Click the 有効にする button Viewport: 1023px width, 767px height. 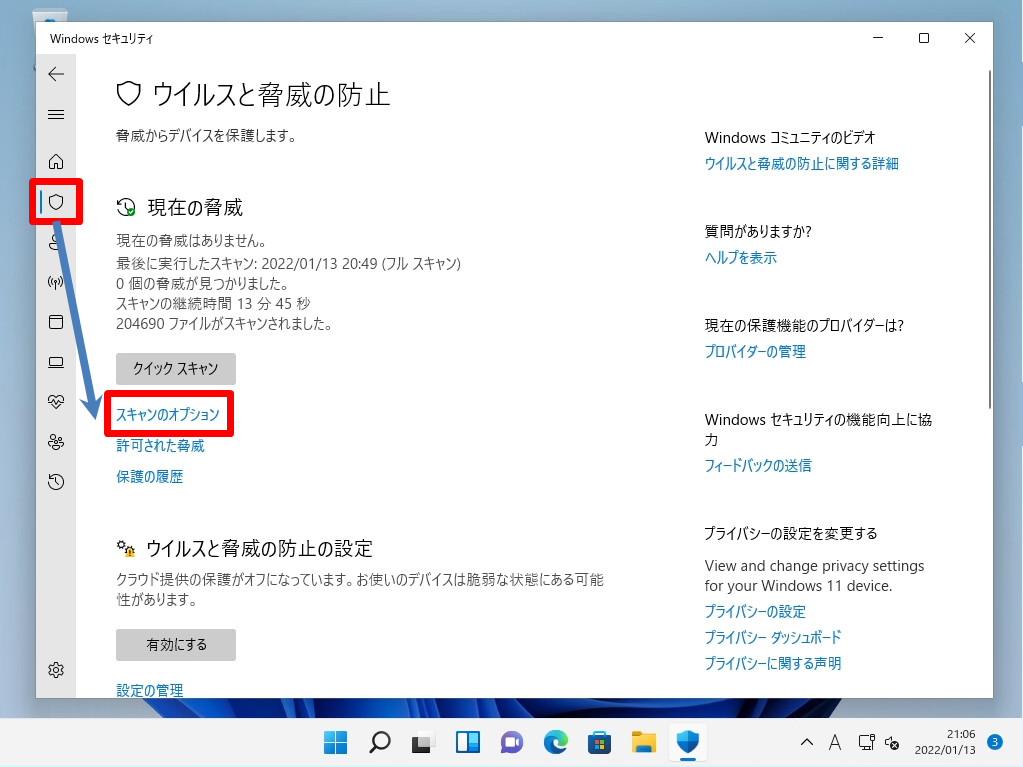176,645
